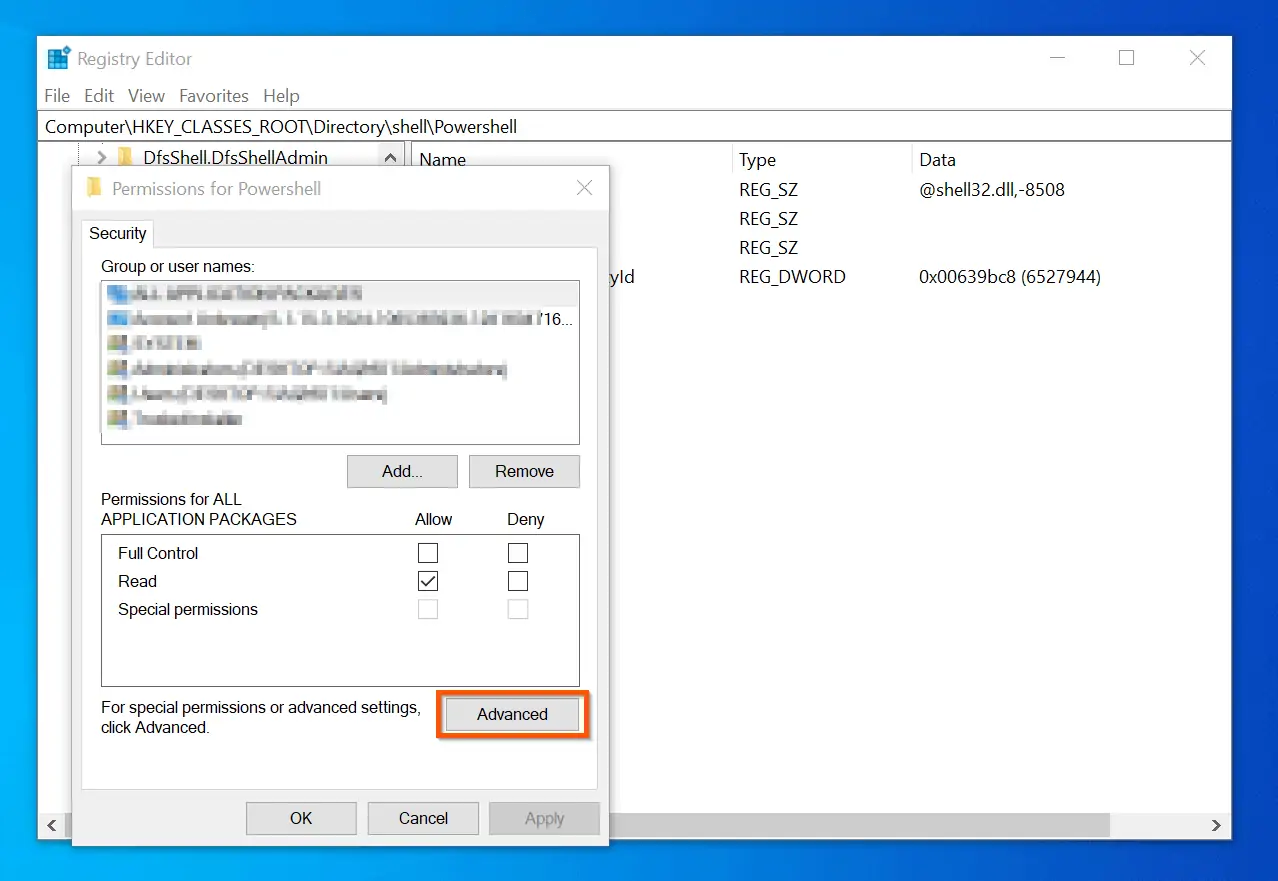
Task: Check the Deny box for Read
Action: pyautogui.click(x=518, y=581)
